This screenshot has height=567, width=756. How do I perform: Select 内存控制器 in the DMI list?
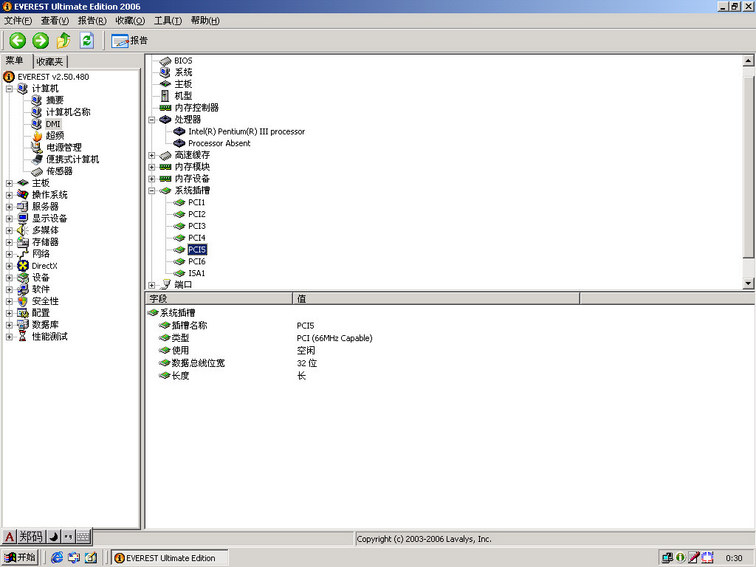pos(197,108)
